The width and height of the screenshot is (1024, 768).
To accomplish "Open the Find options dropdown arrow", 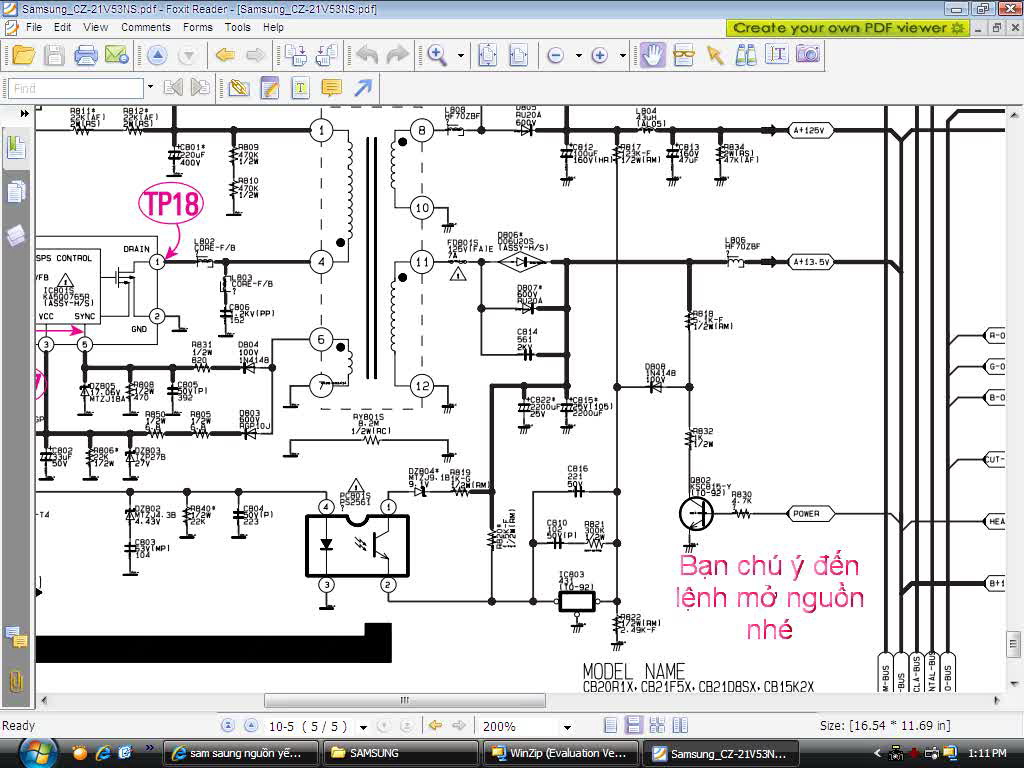I will click(150, 88).
